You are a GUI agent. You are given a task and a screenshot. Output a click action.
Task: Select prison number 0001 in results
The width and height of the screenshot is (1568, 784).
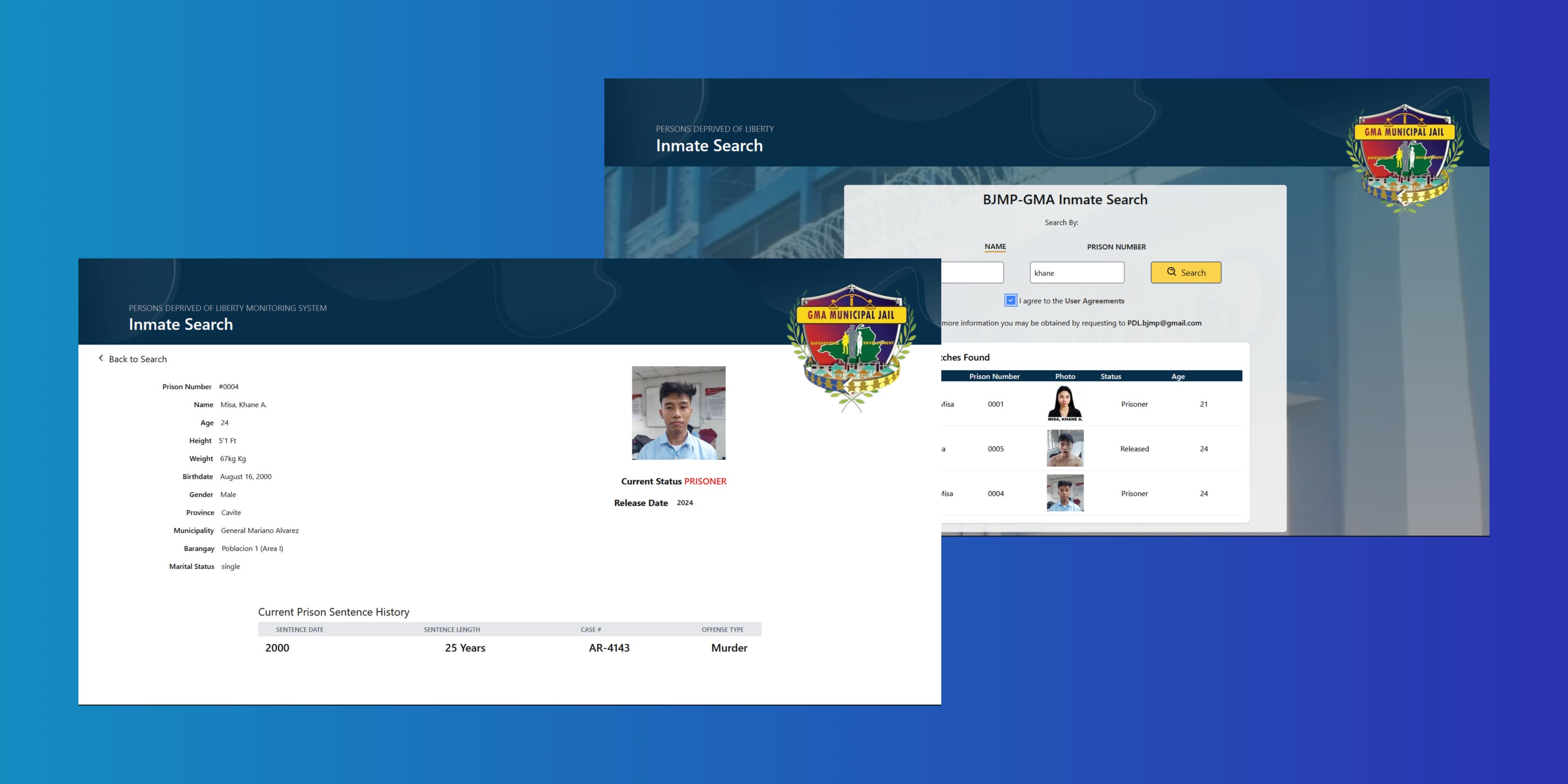coord(995,404)
